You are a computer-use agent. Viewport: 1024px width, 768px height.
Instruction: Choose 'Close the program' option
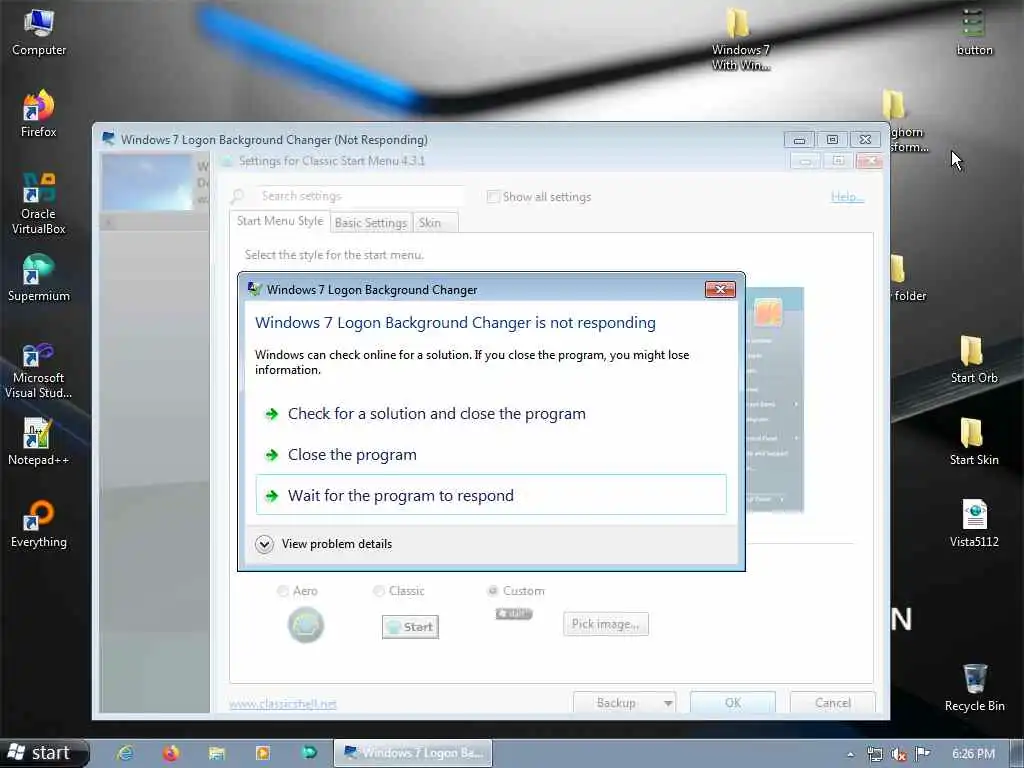491,455
